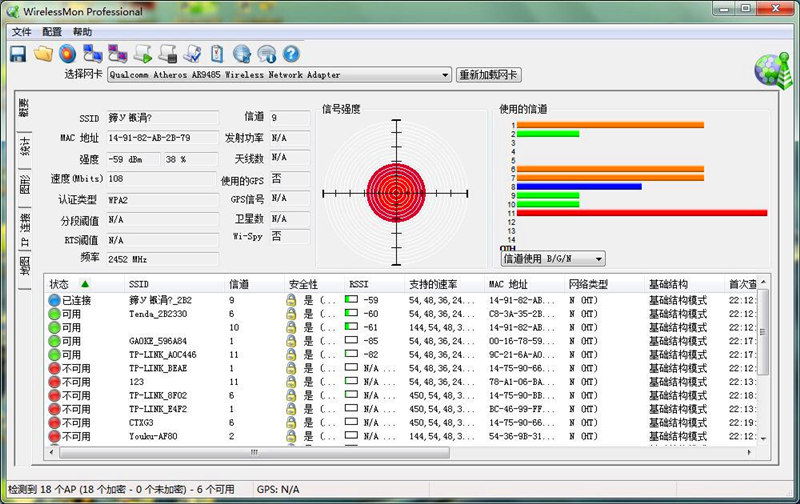Click red status circle of TP-LINK_BEAE row
The image size is (800, 504).
pyautogui.click(x=54, y=369)
